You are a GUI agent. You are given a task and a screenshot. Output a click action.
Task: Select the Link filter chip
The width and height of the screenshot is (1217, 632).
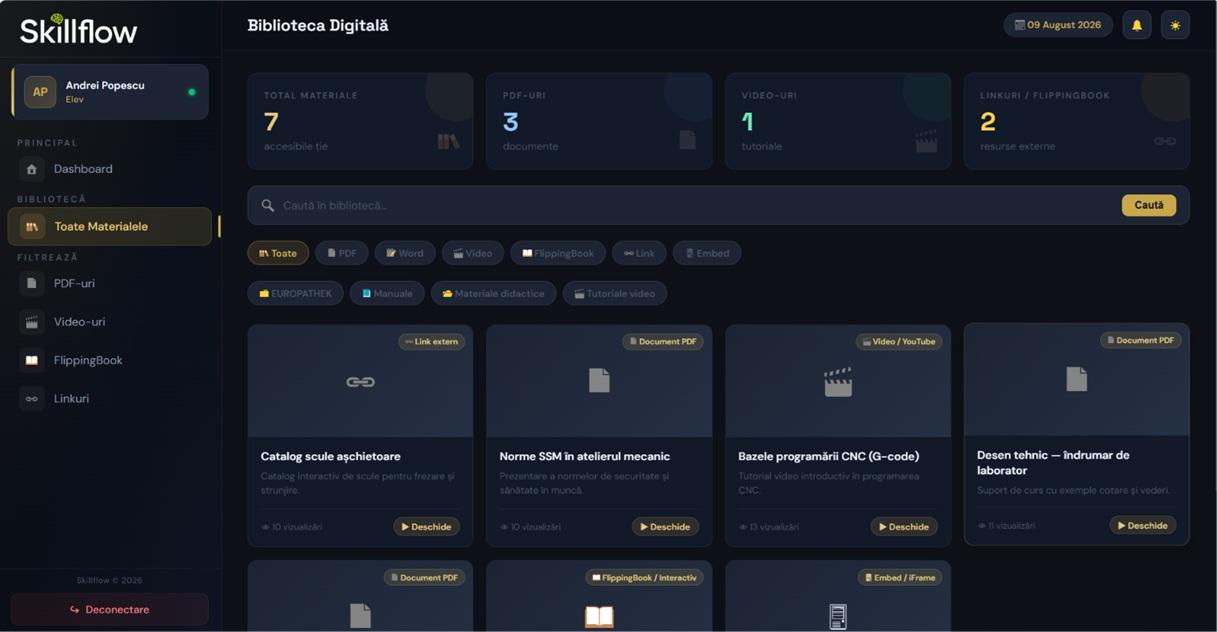(639, 253)
